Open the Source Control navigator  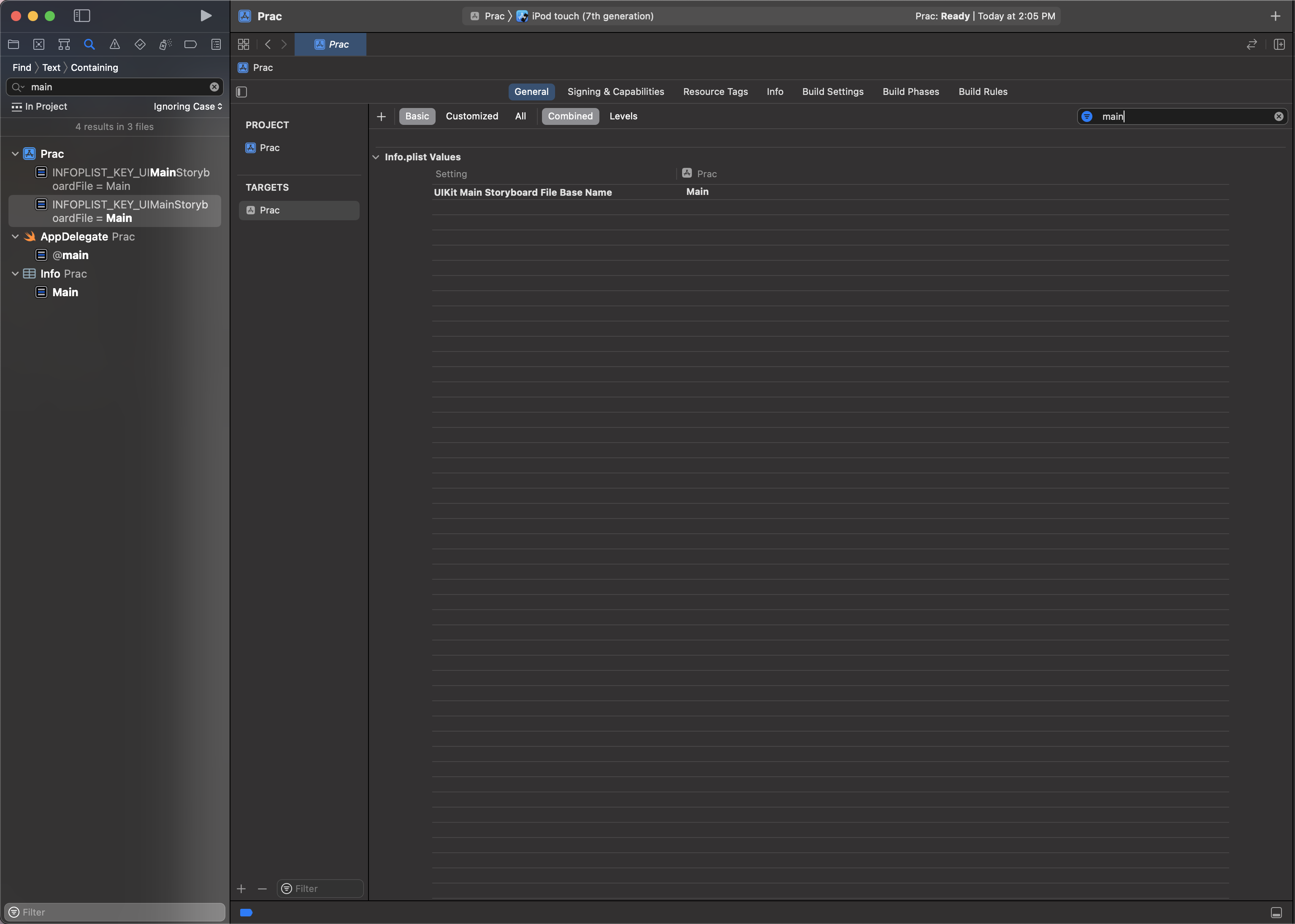39,44
